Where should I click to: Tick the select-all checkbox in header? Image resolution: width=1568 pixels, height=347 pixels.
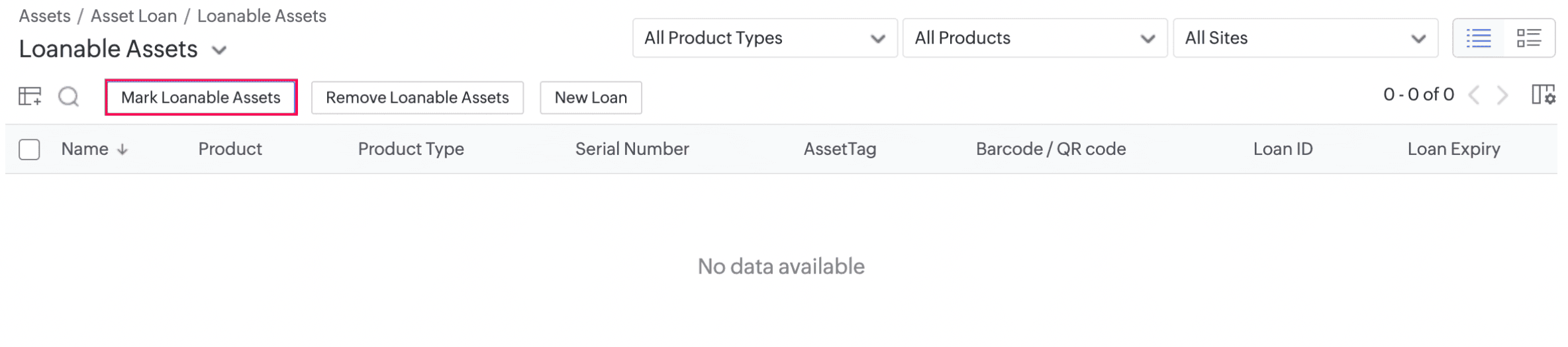click(x=29, y=150)
